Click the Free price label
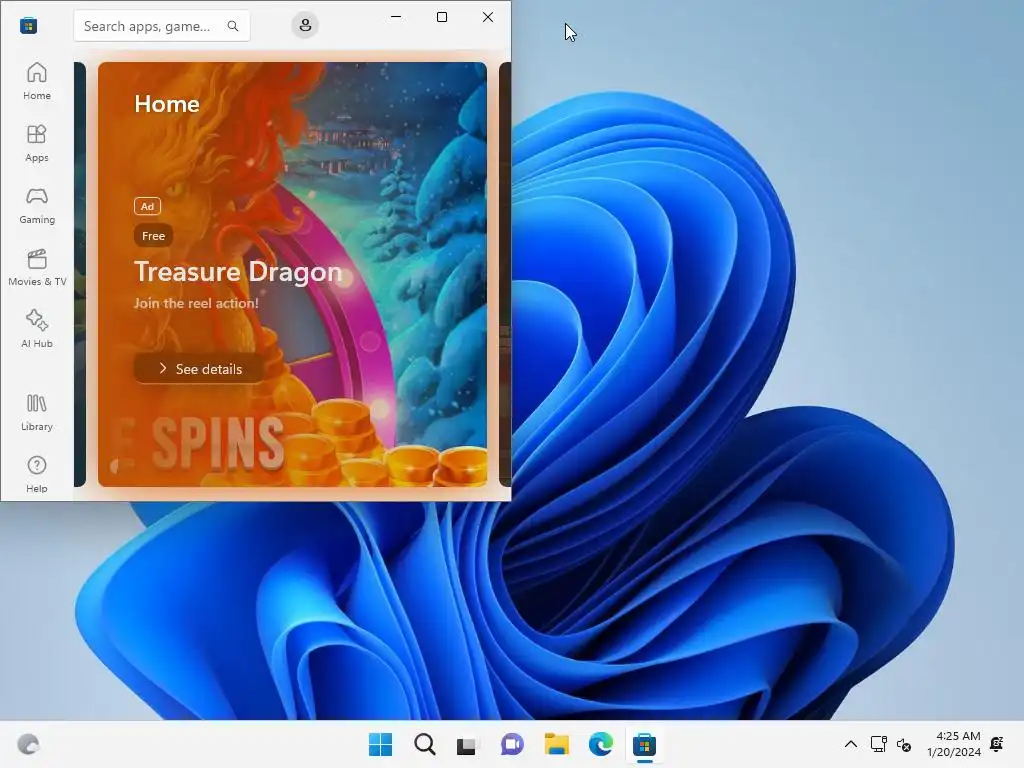Screen dimensions: 1024x768 (153, 236)
